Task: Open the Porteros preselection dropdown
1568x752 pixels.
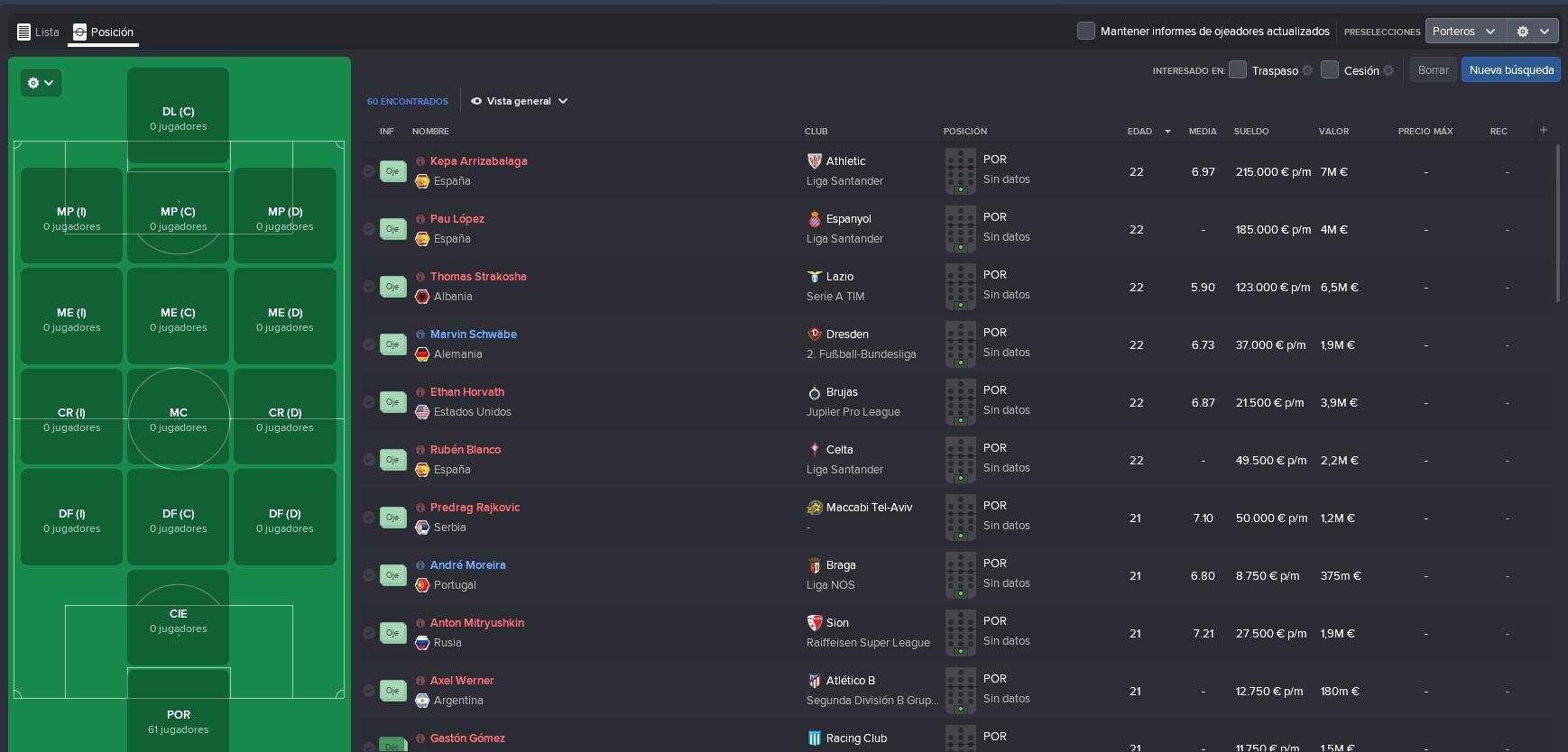Action: click(1464, 32)
